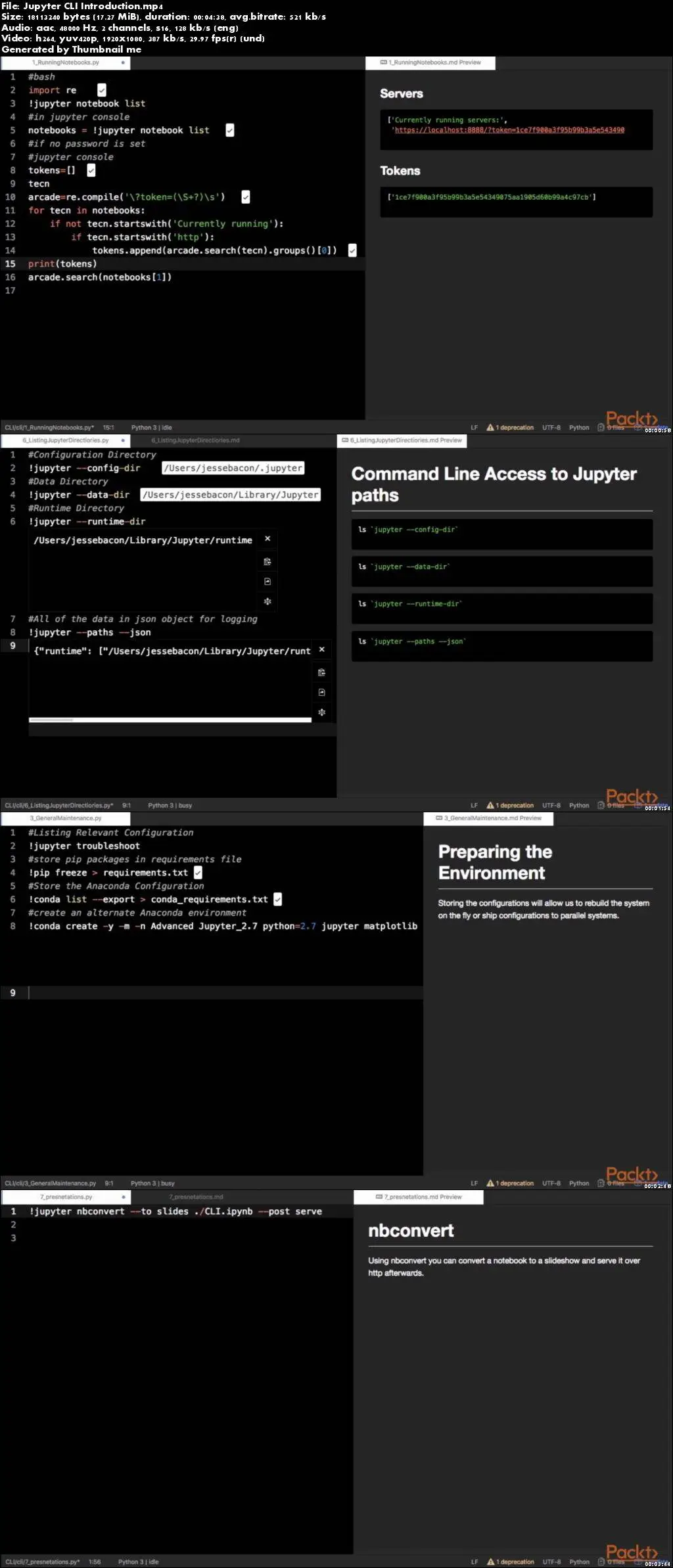Click check mark beside the "import re" line

tap(102, 90)
